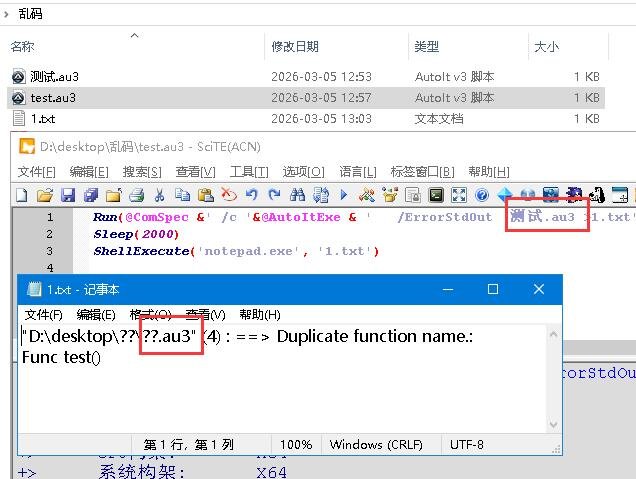Click 'Func test()' text in Notepad
636x479 pixels.
click(61, 357)
